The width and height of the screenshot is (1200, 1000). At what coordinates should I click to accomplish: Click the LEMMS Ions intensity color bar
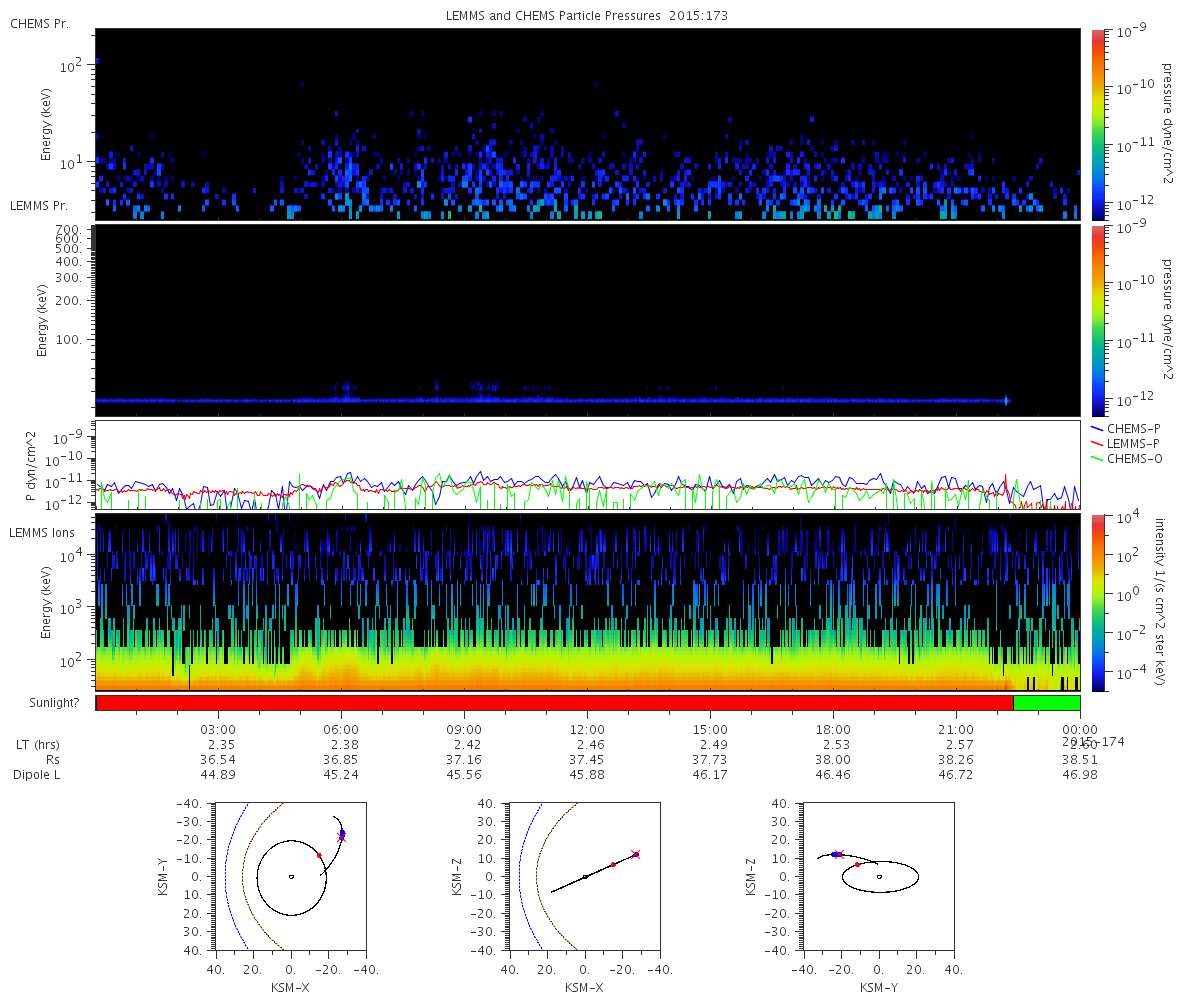pos(1097,601)
